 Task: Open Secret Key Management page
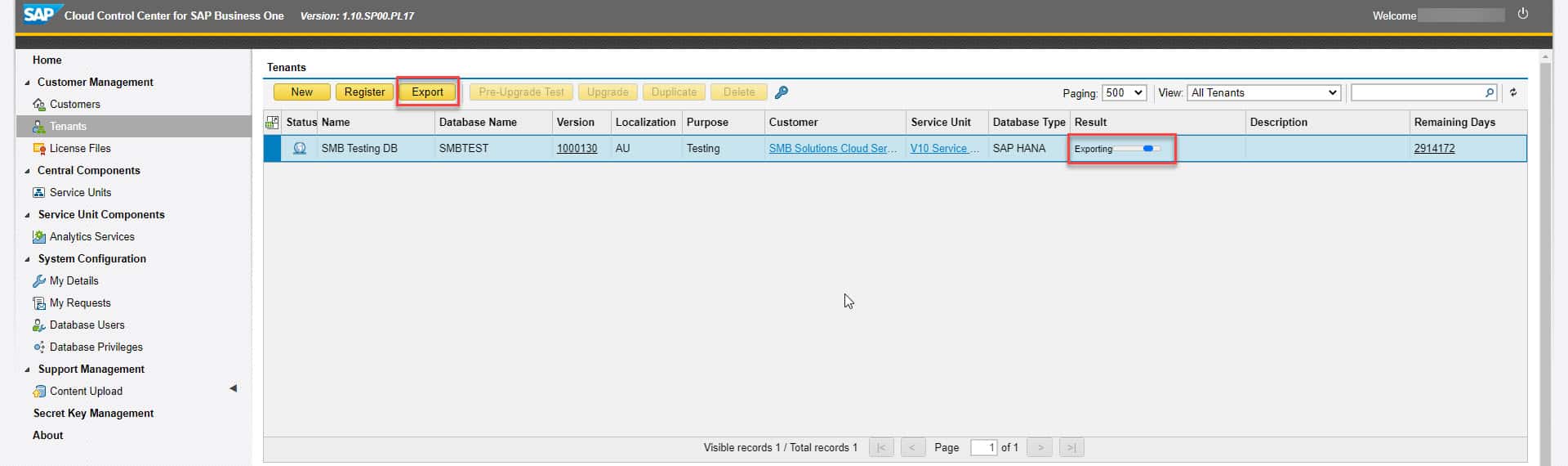point(93,413)
